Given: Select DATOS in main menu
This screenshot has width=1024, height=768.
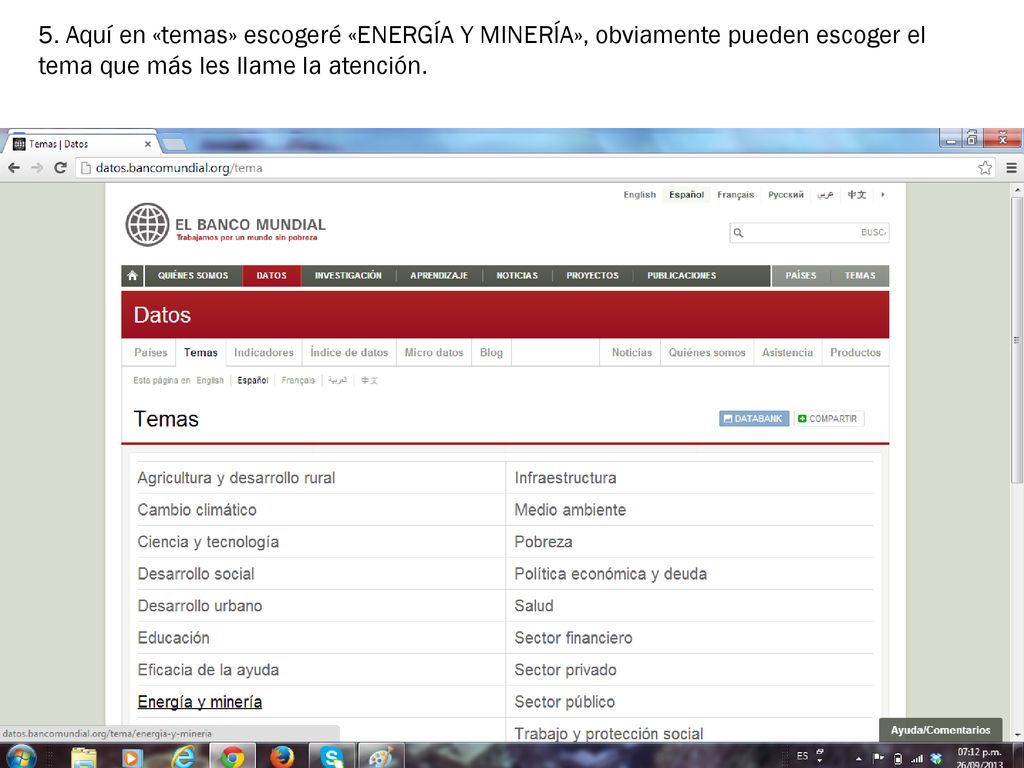Looking at the screenshot, I should (272, 276).
